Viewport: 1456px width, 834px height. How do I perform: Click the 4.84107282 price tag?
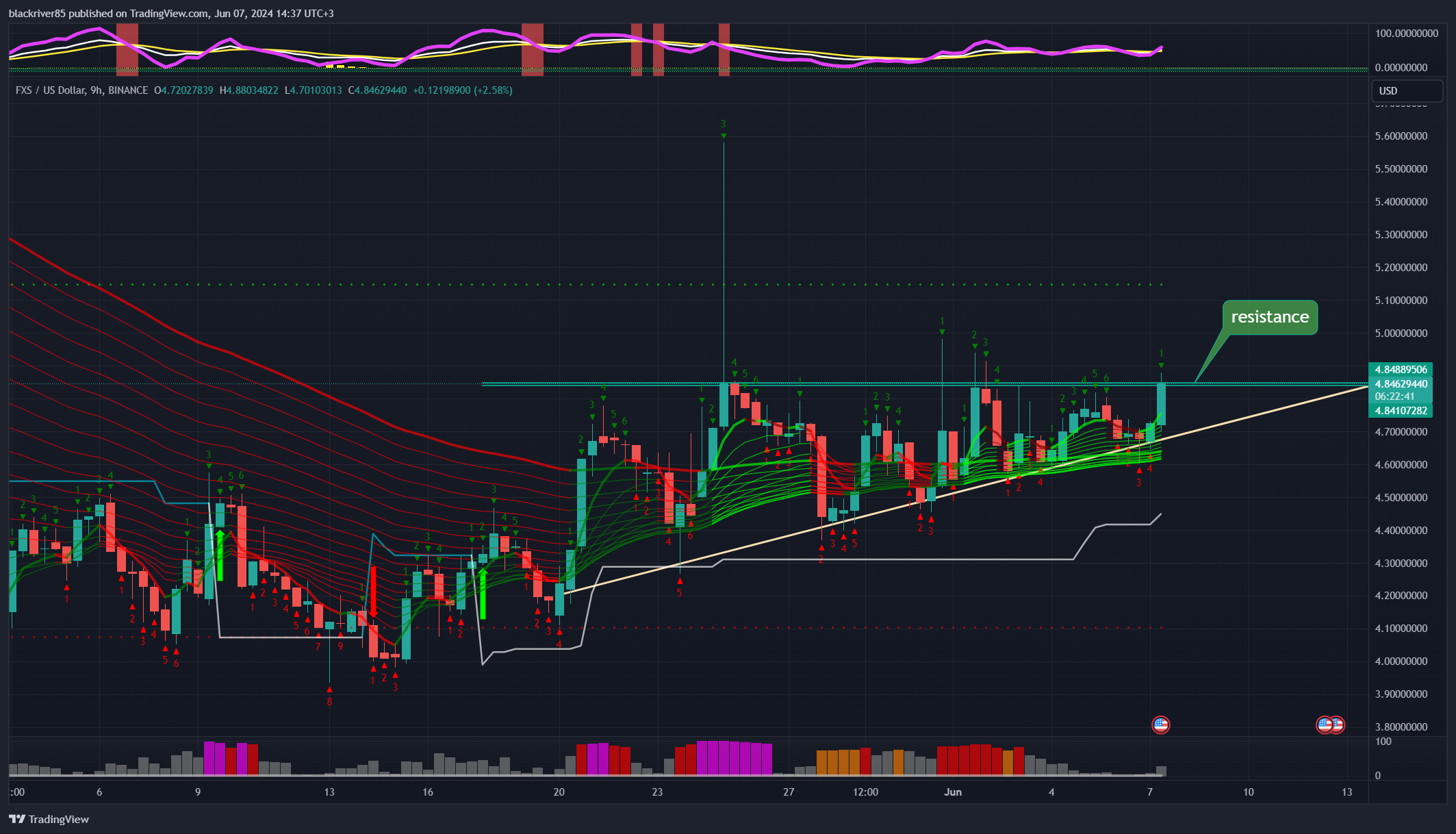pos(1399,411)
